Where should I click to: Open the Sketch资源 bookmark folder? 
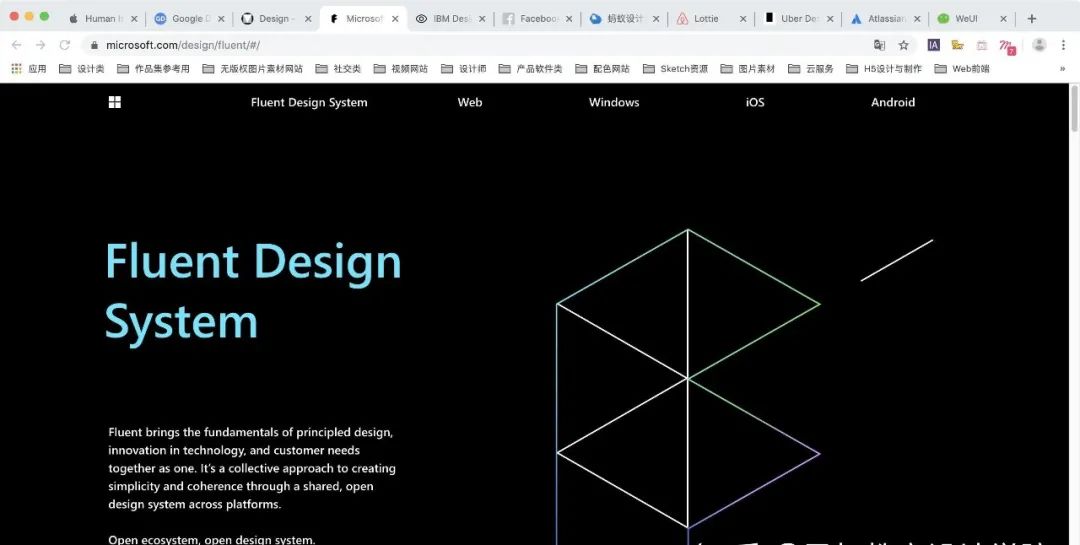coord(675,69)
